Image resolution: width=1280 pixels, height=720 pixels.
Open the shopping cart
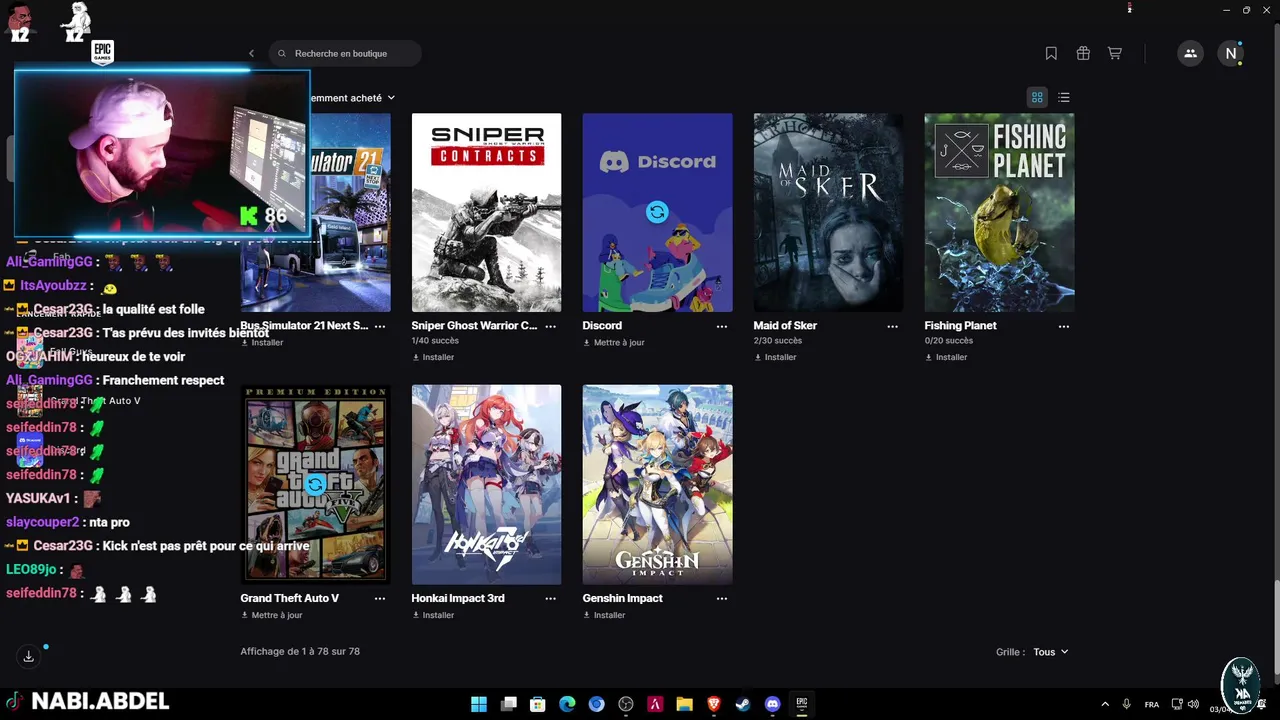click(1114, 53)
